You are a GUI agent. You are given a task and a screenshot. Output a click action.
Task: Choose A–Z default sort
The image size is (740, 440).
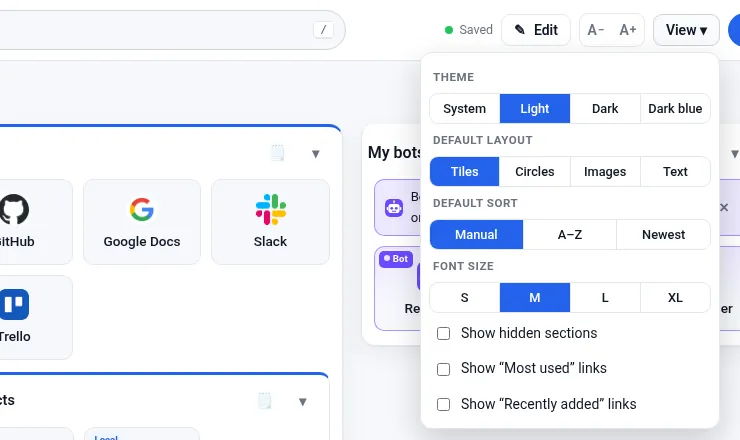570,235
